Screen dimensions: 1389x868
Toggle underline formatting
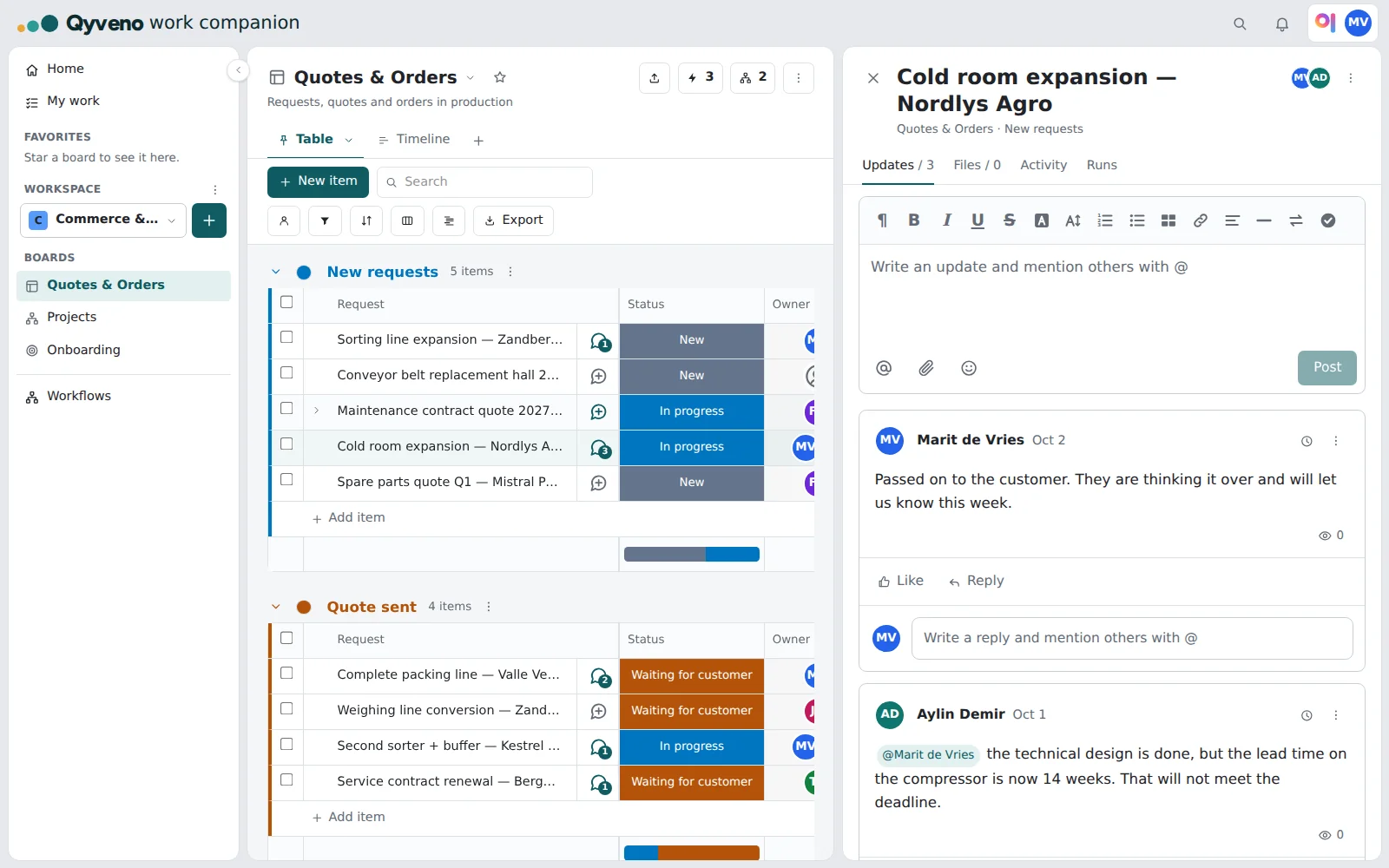[978, 220]
